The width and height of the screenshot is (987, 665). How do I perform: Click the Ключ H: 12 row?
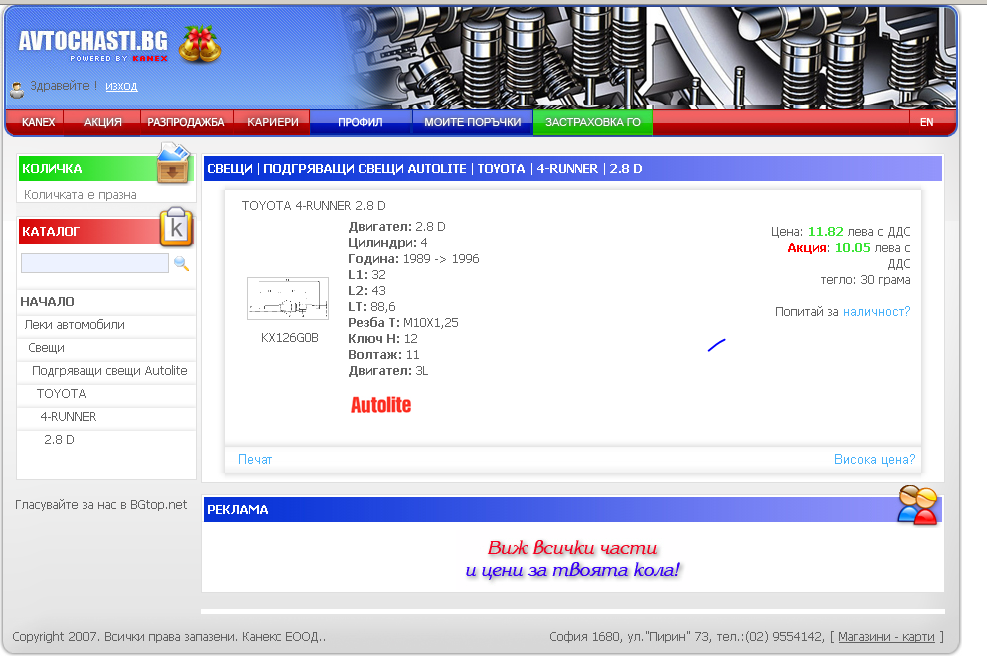click(x=383, y=339)
